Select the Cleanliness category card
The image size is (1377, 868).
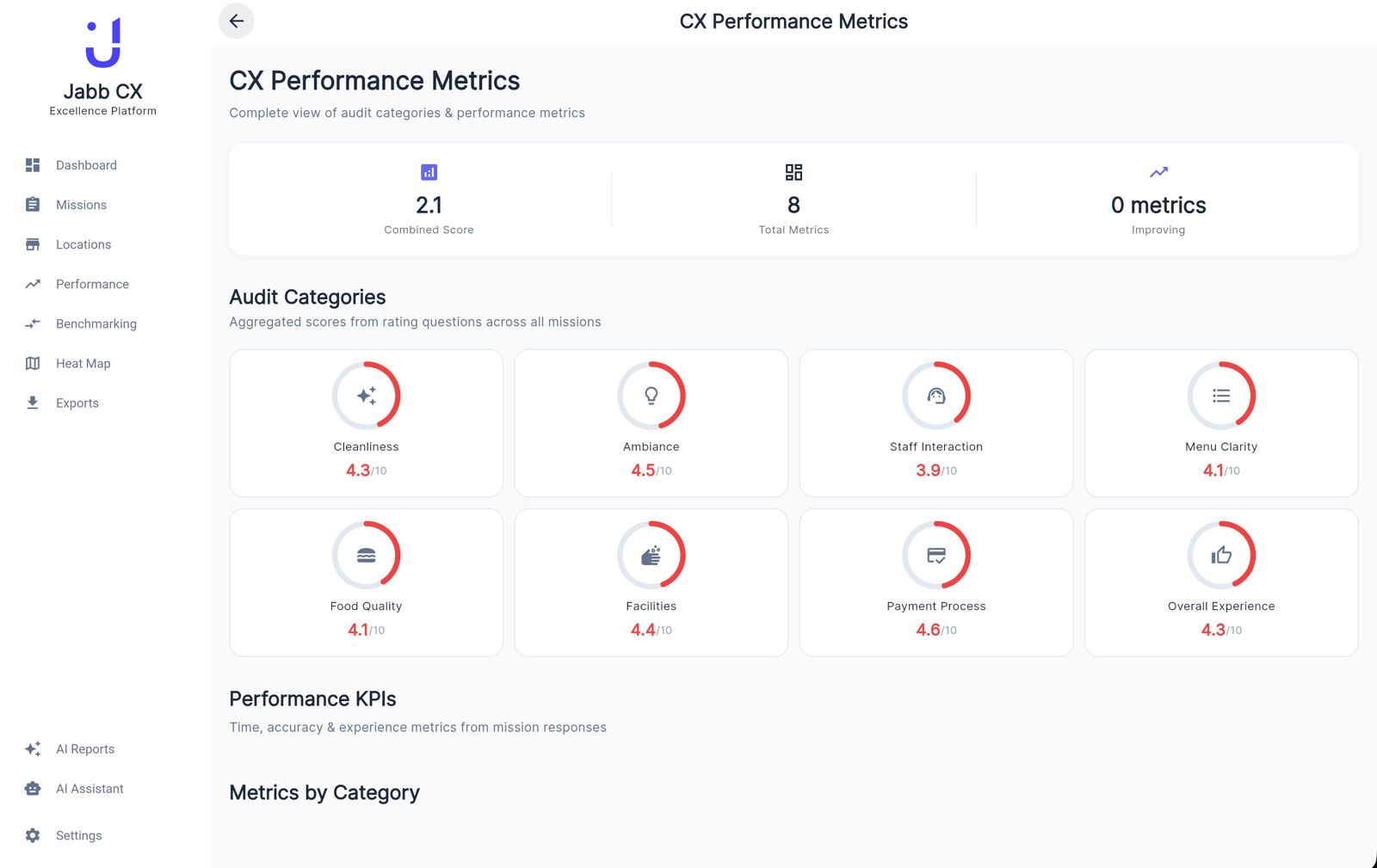[x=366, y=423]
